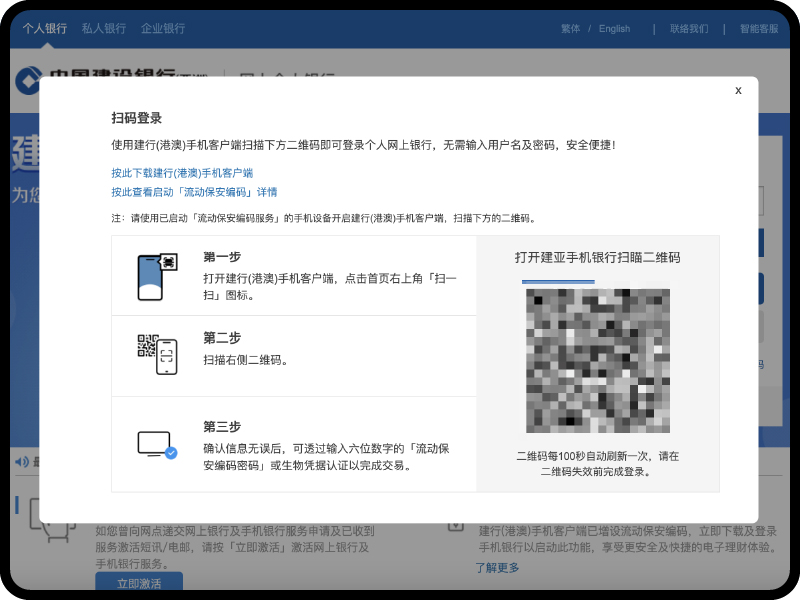This screenshot has height=600, width=800.
Task: Open the 联络我们 contact link
Action: coord(689,29)
